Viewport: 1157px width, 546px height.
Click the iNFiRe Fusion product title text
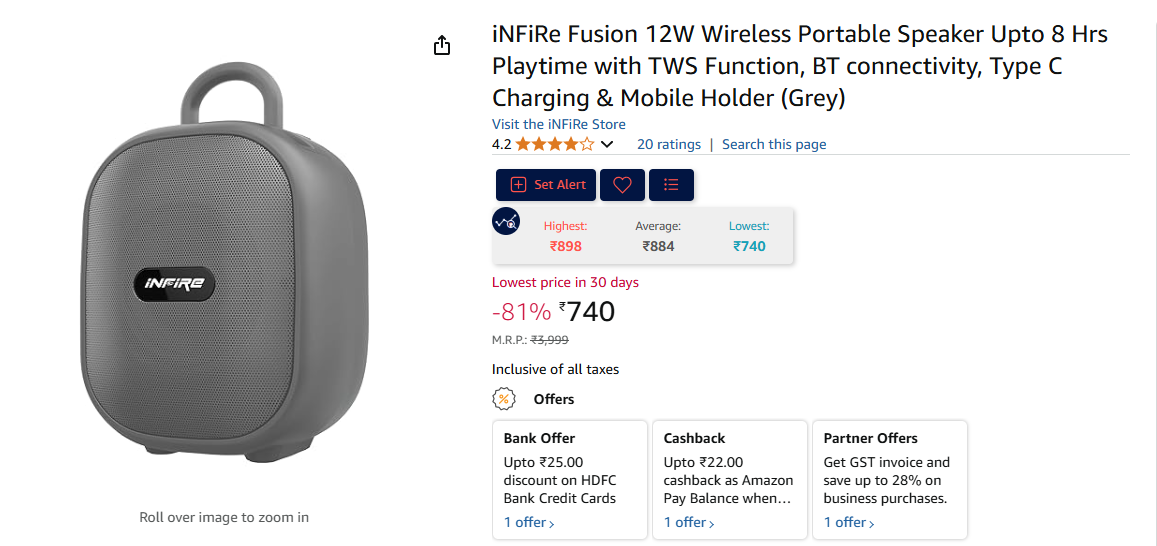coord(799,66)
